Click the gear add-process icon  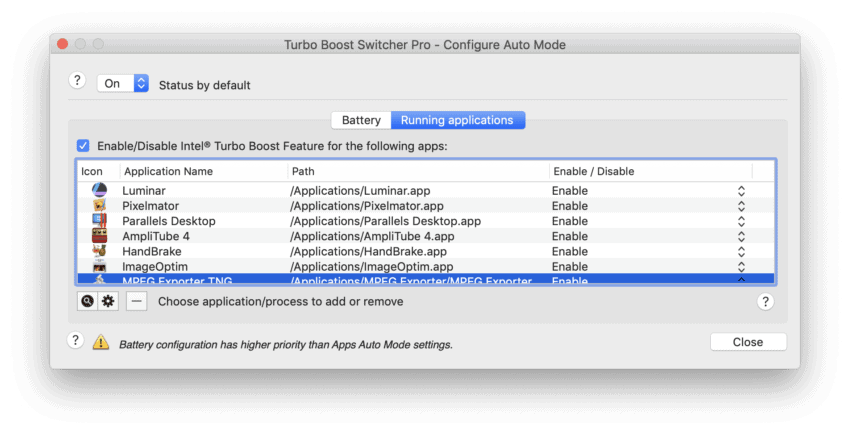click(108, 301)
